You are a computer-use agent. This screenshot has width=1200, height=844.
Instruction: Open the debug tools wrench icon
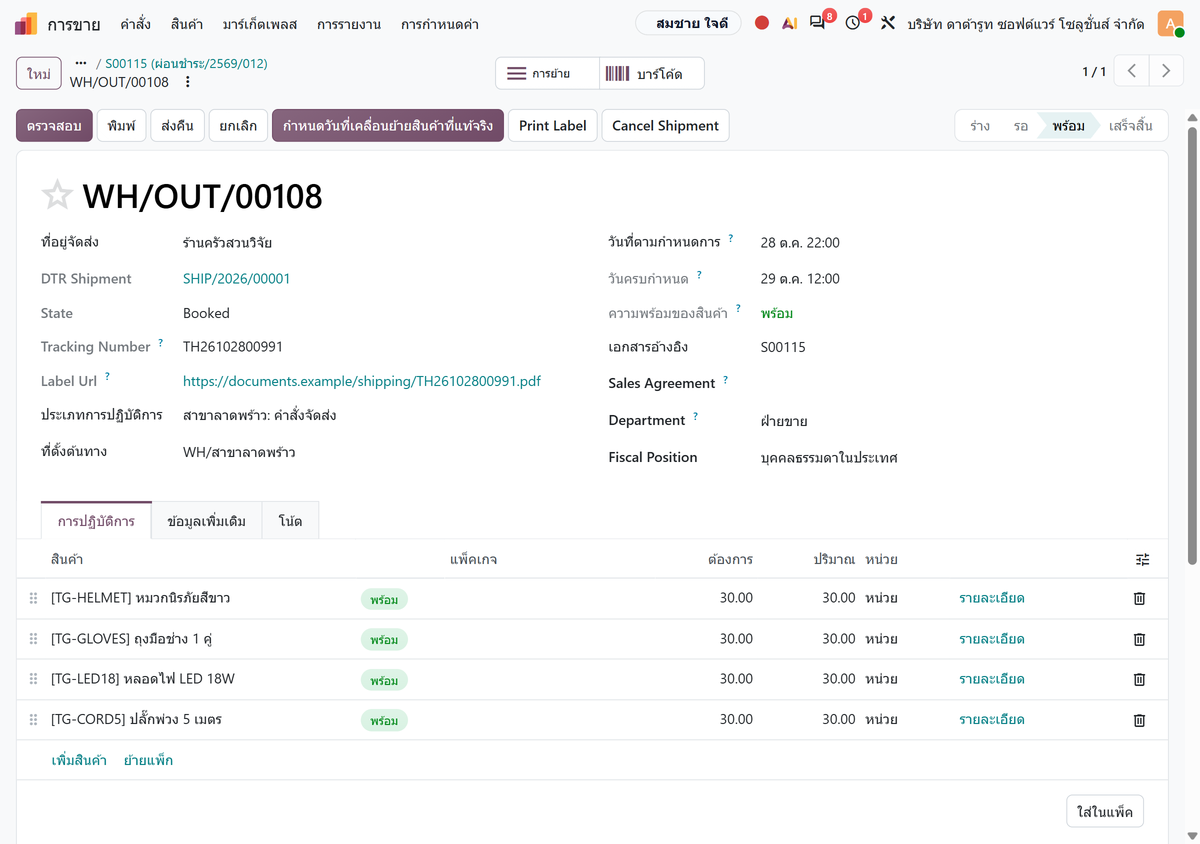point(887,23)
